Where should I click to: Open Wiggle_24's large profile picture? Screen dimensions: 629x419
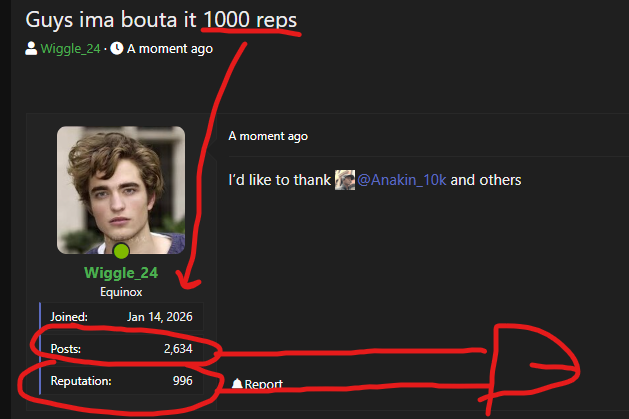point(121,190)
